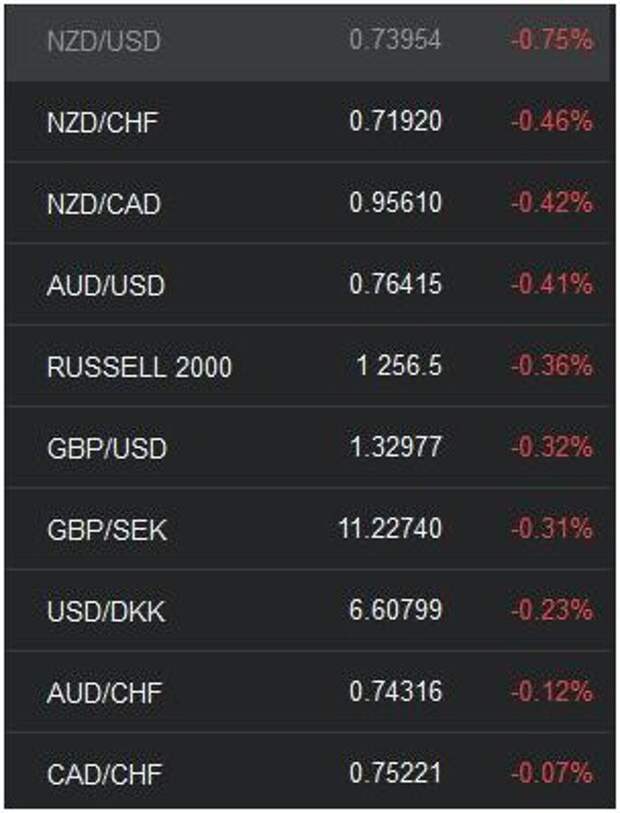Select the AUD/CHF row

310,692
